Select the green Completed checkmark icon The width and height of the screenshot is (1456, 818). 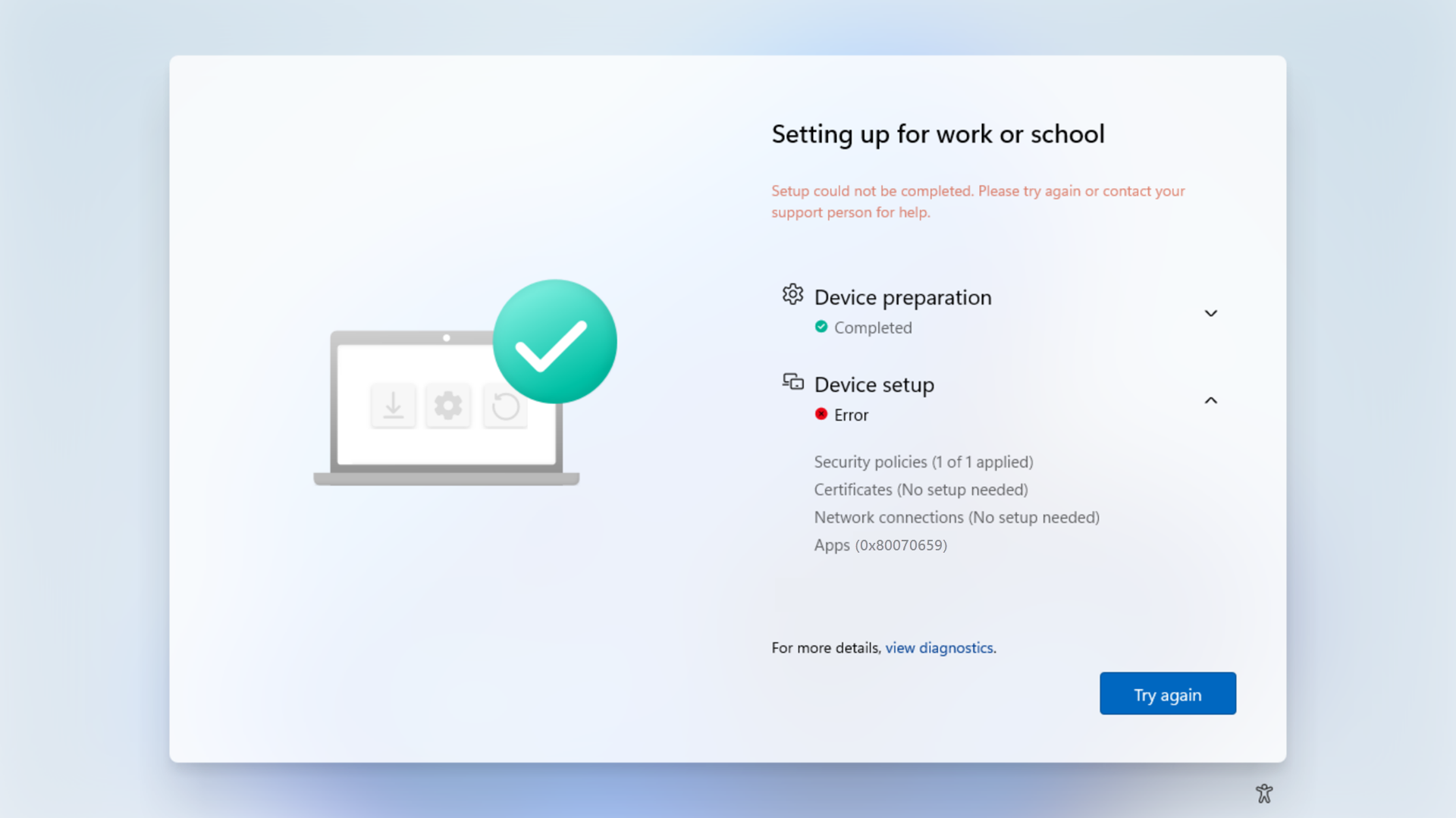coord(821,327)
